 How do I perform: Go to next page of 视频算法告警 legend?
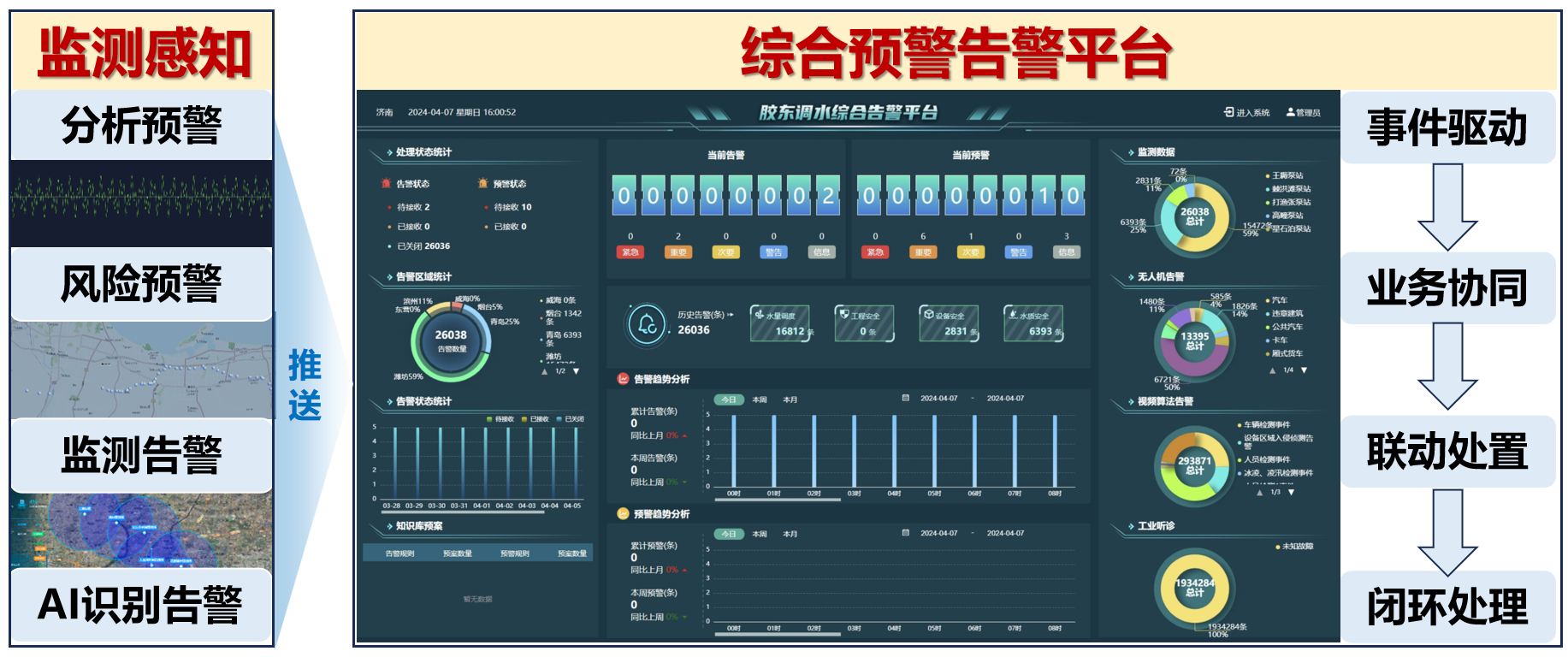pyautogui.click(x=1292, y=493)
